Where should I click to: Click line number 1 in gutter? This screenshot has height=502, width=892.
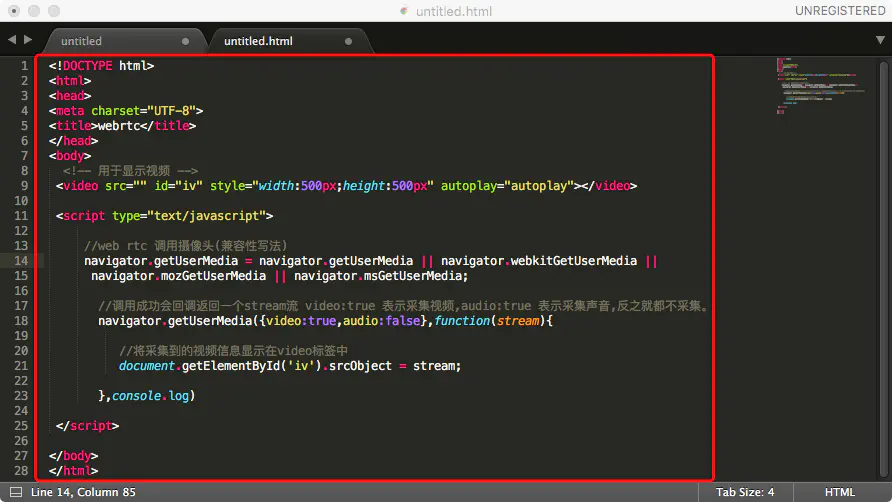click(24, 65)
